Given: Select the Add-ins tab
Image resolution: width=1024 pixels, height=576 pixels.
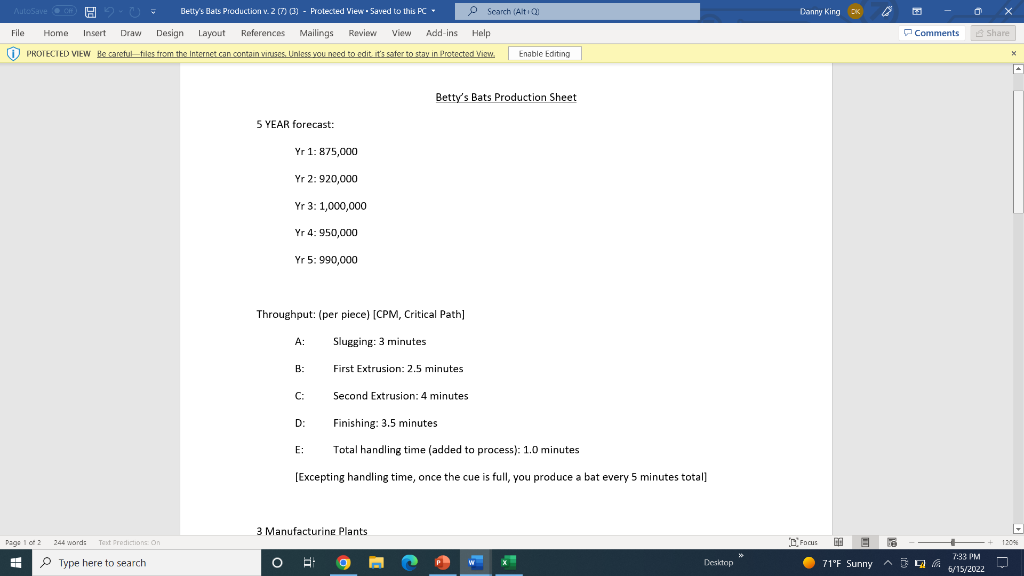Looking at the screenshot, I should (441, 33).
